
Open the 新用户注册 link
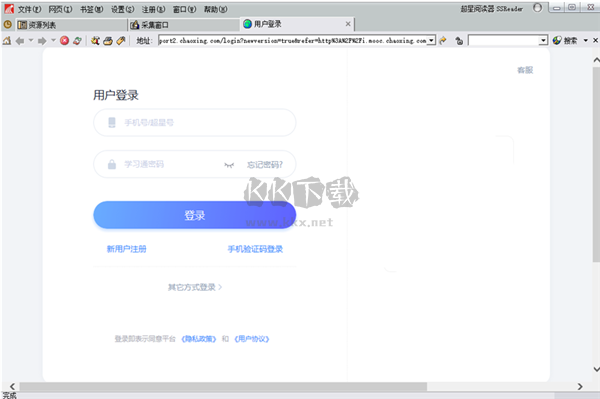[x=126, y=249]
